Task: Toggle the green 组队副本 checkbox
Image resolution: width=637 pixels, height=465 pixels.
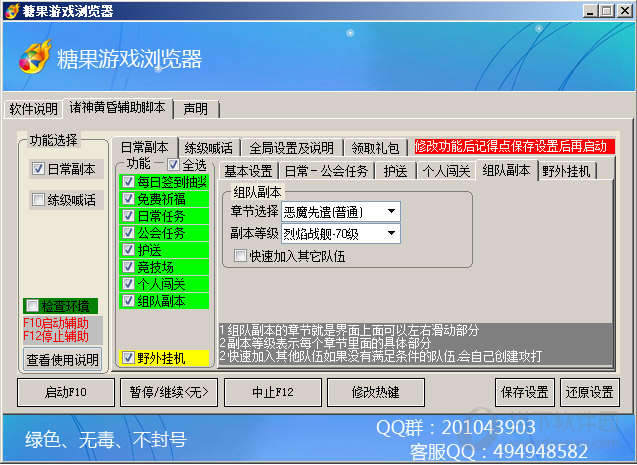Action: 128,301
